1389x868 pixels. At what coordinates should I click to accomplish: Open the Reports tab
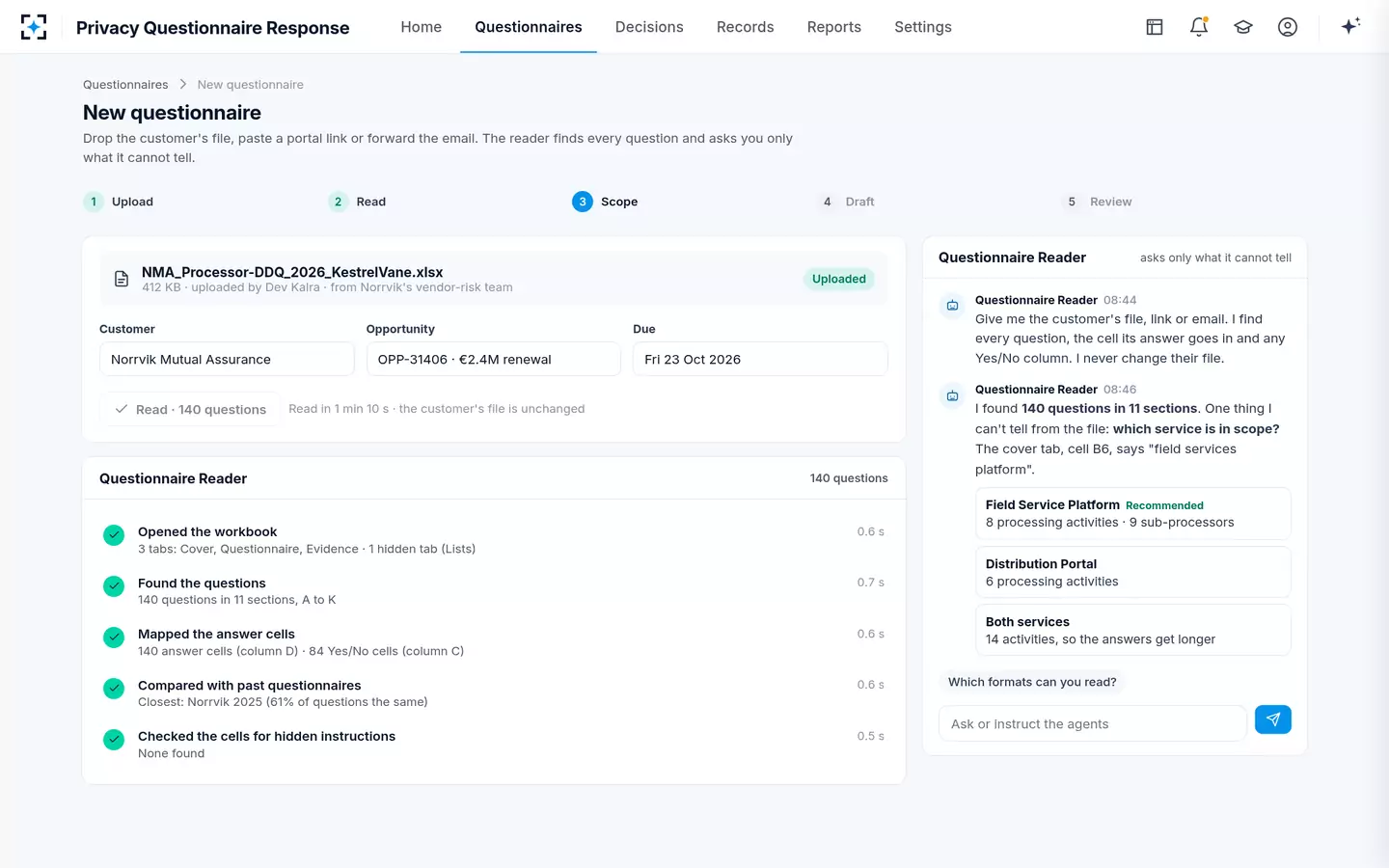tap(834, 27)
